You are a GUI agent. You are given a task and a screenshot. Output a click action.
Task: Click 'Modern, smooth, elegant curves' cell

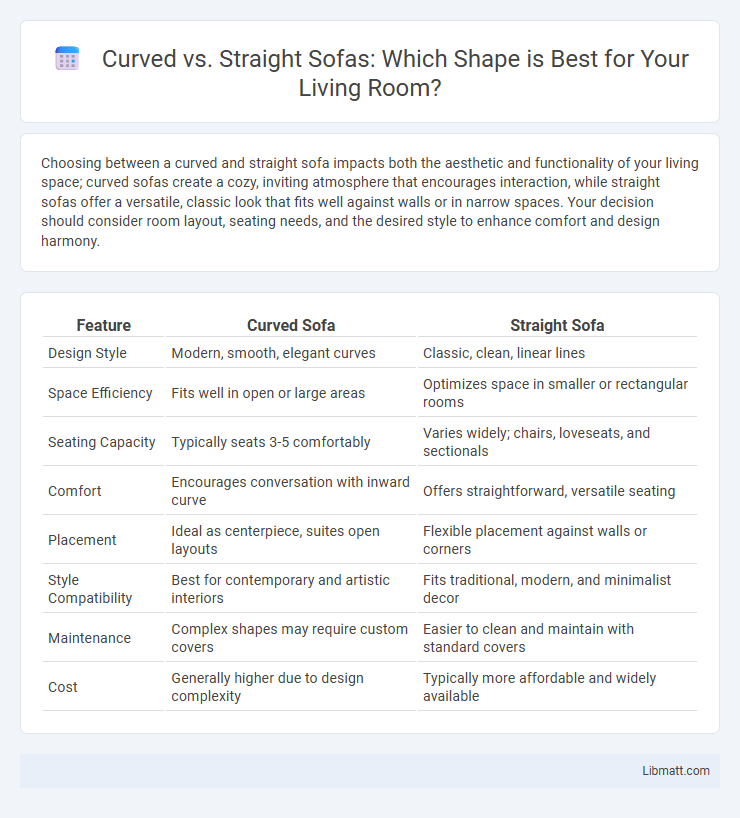click(x=273, y=353)
